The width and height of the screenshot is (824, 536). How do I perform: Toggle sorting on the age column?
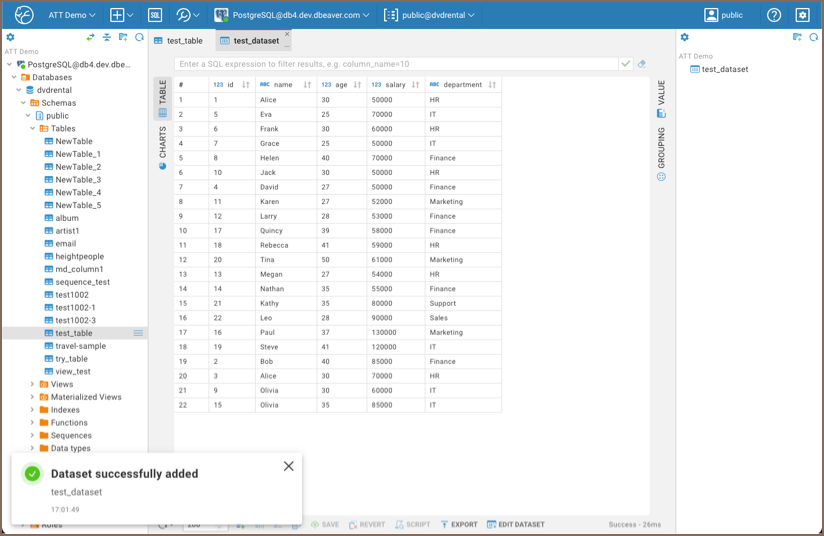357,85
